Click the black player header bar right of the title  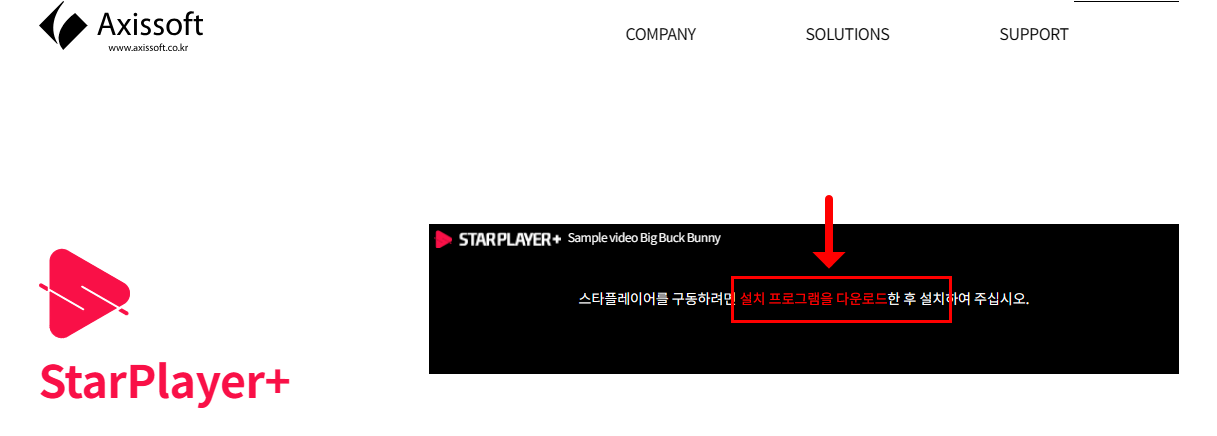[950, 238]
